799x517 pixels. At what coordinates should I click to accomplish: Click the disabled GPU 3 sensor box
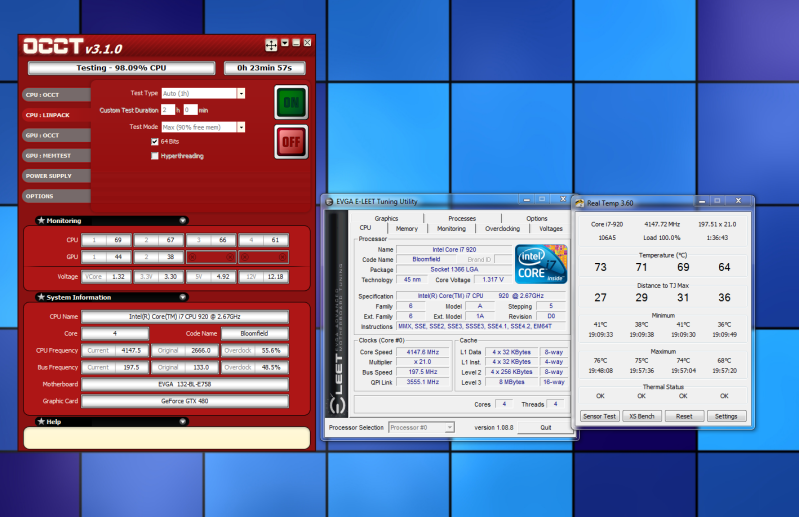pyautogui.click(x=211, y=257)
